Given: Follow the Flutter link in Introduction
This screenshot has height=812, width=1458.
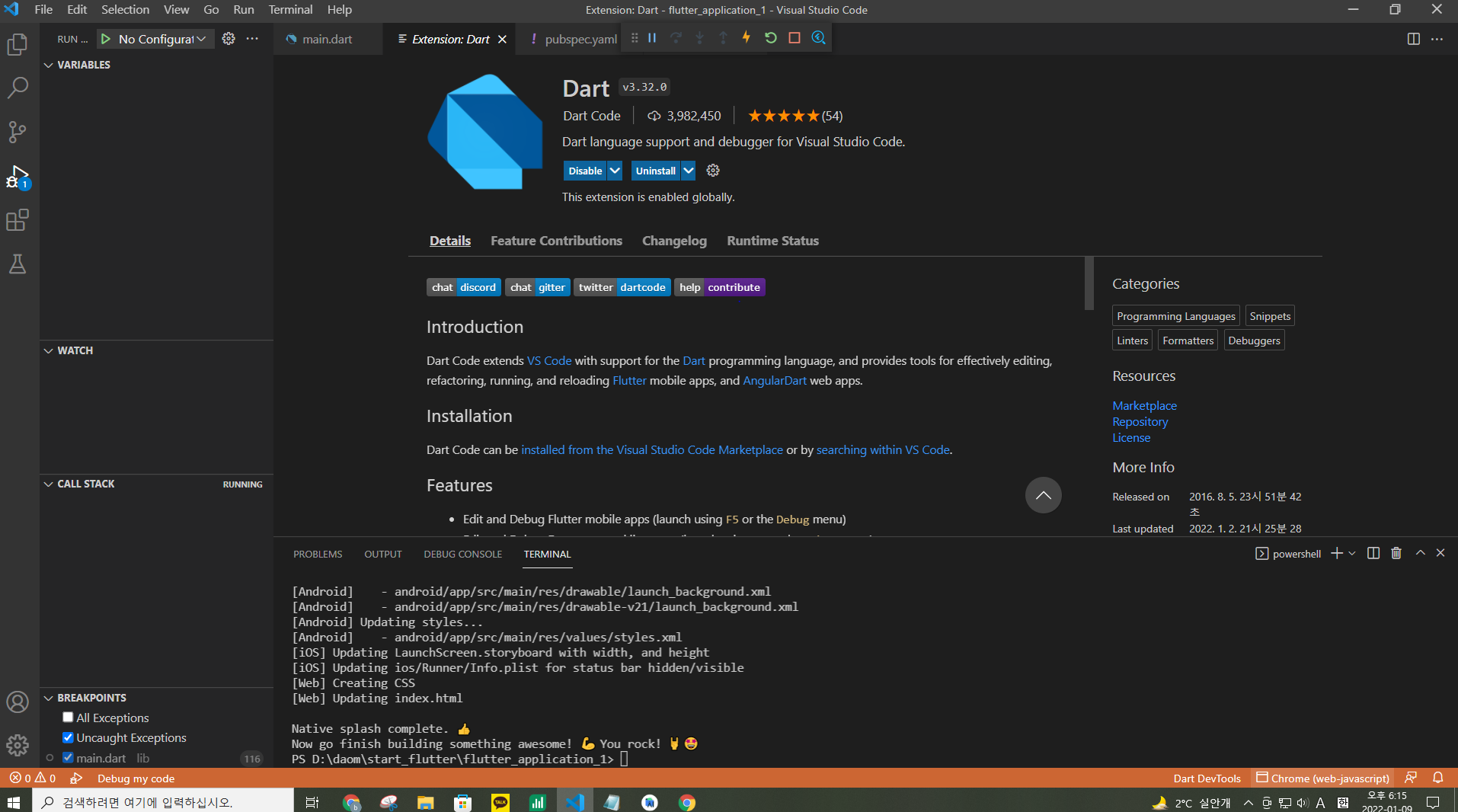Looking at the screenshot, I should pyautogui.click(x=629, y=380).
